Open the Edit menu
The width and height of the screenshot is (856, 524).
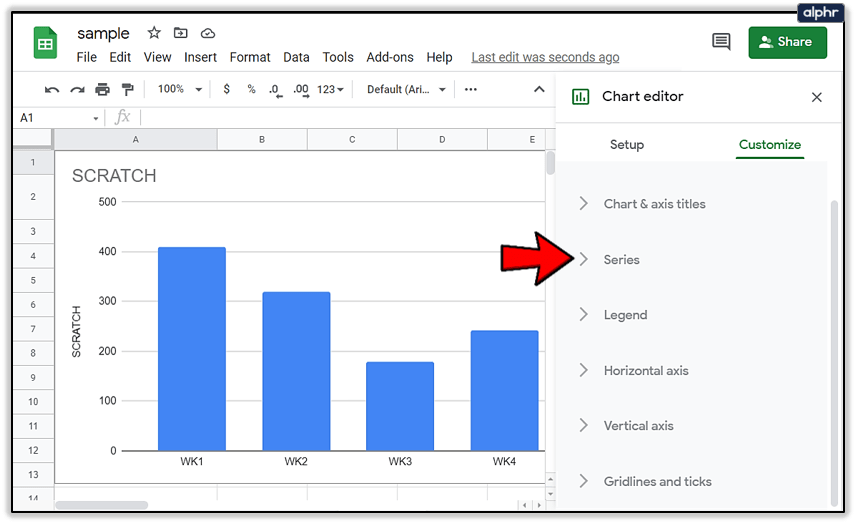[x=120, y=57]
